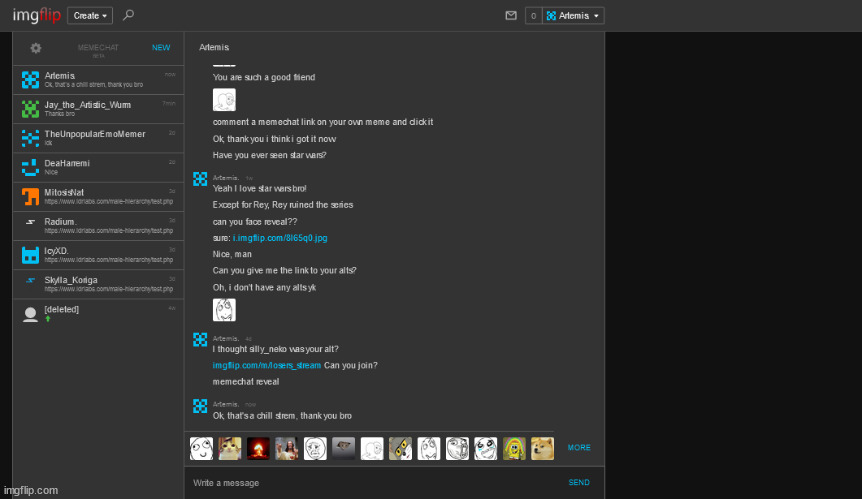Insert the SpongeBob rainbow sticker

click(514, 448)
